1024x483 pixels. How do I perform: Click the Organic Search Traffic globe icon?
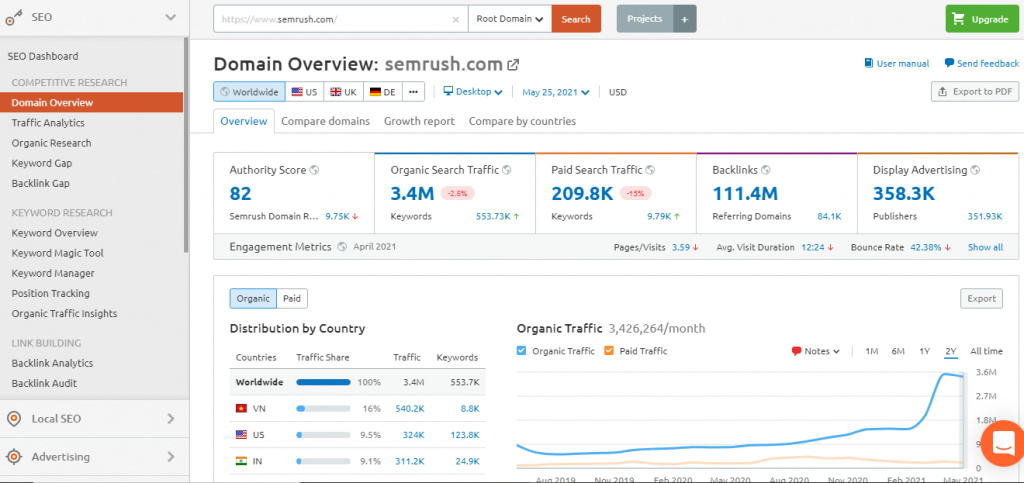coord(507,170)
